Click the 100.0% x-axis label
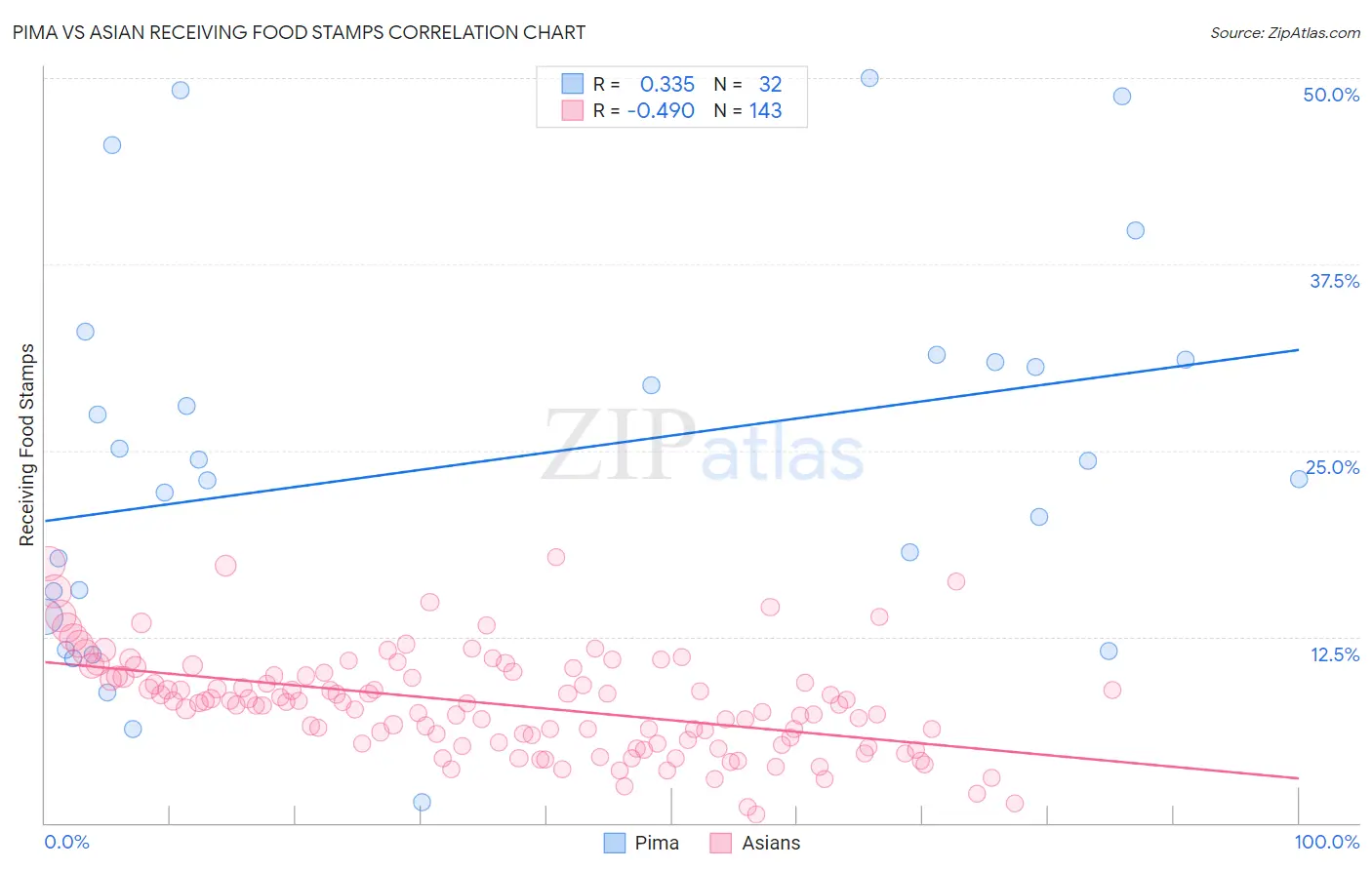The width and height of the screenshot is (1372, 870). (1326, 842)
